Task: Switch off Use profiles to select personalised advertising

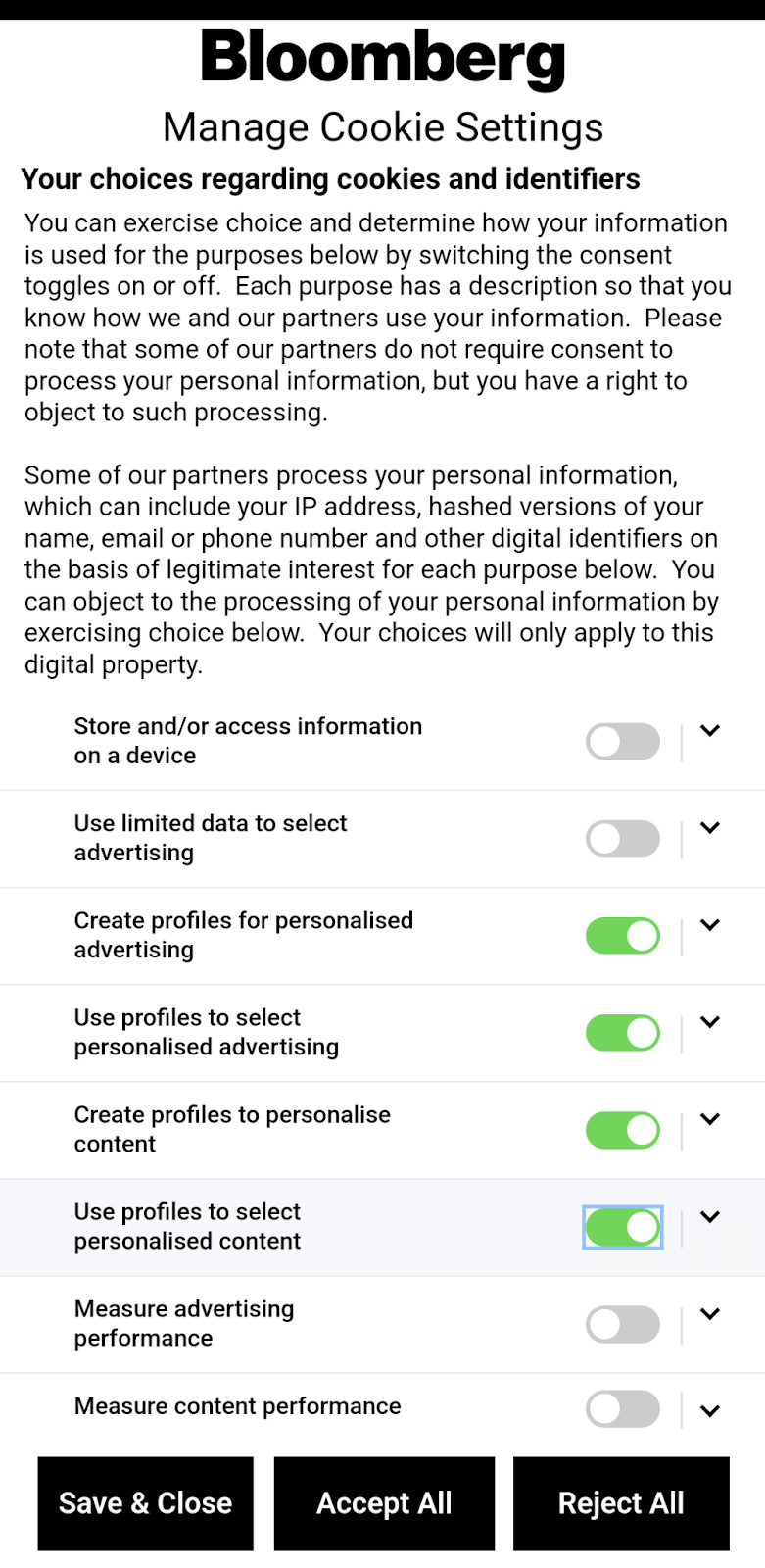Action: point(623,1033)
